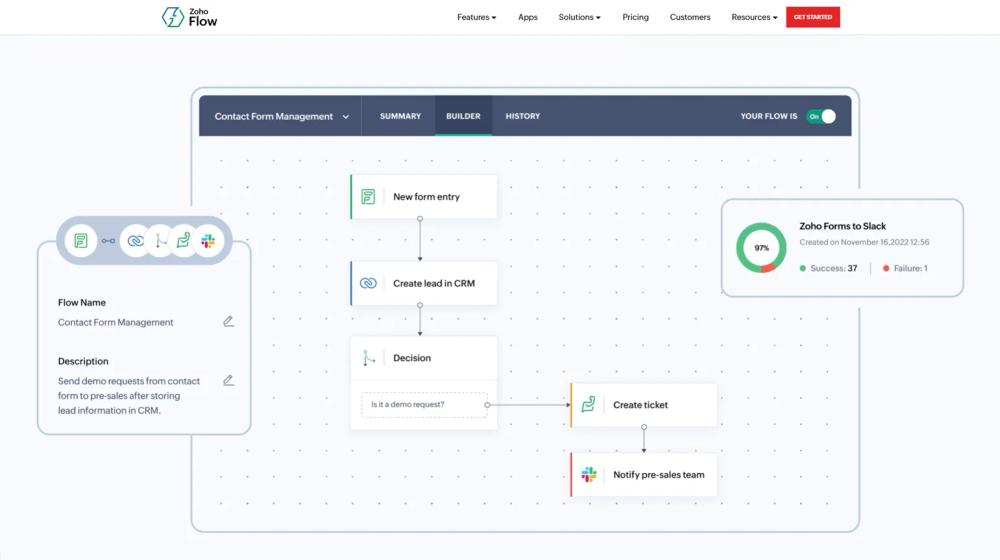Click the Contact Form Management flow name text
The image size is (1000, 560).
(115, 322)
